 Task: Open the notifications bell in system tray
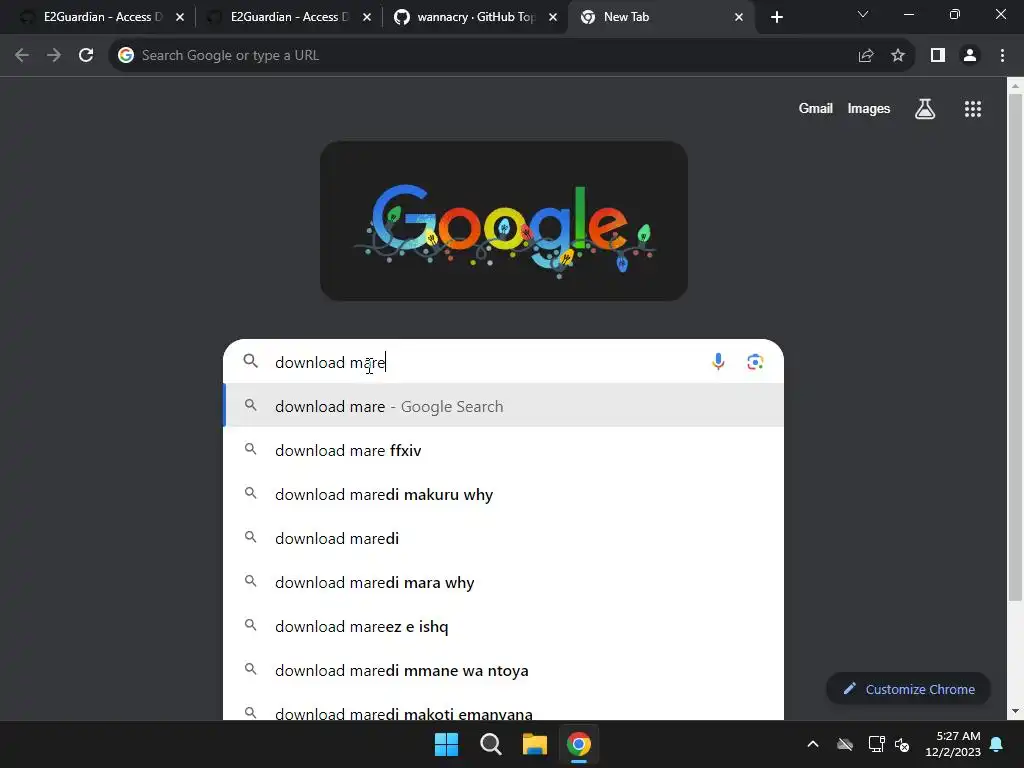[x=997, y=744]
